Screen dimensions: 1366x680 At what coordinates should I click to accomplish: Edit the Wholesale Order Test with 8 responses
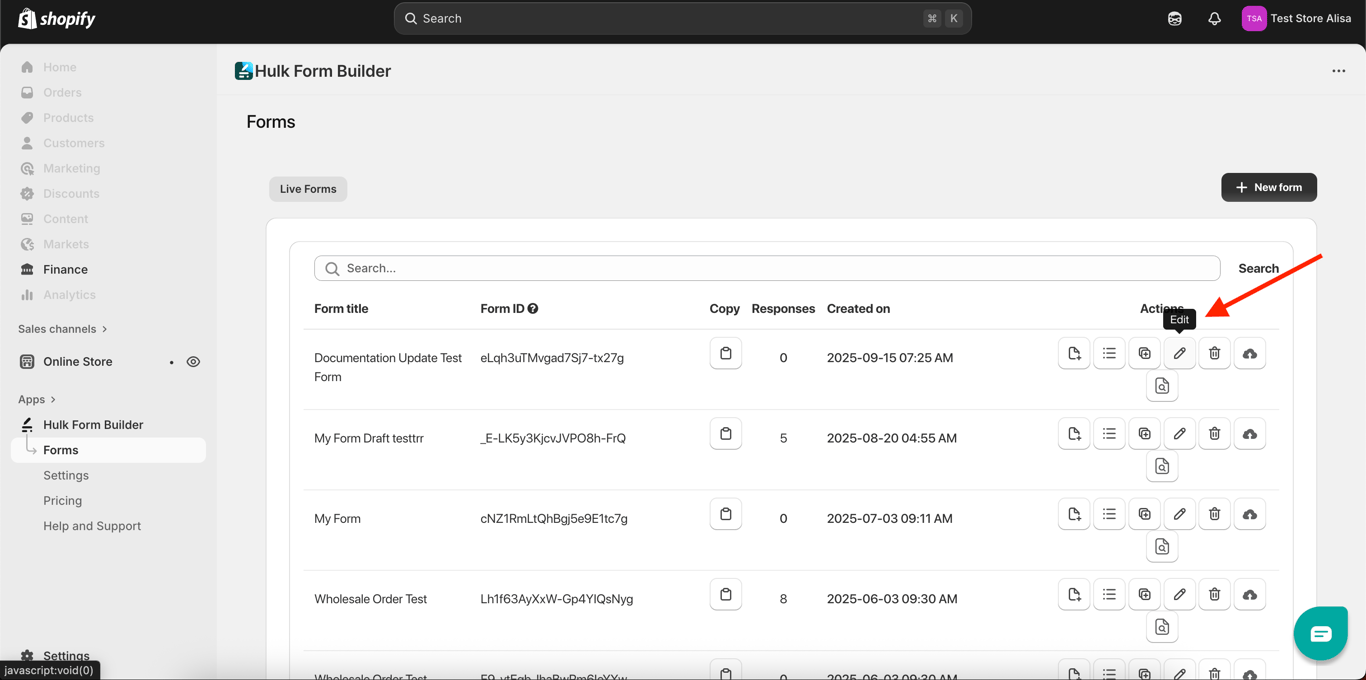point(1179,595)
